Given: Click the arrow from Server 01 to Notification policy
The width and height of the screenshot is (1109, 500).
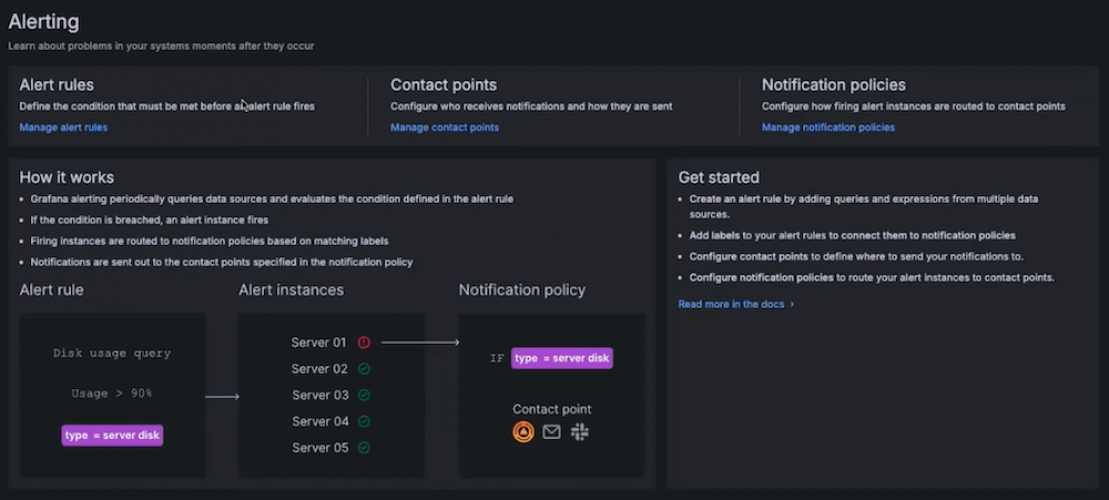Looking at the screenshot, I should [x=420, y=343].
